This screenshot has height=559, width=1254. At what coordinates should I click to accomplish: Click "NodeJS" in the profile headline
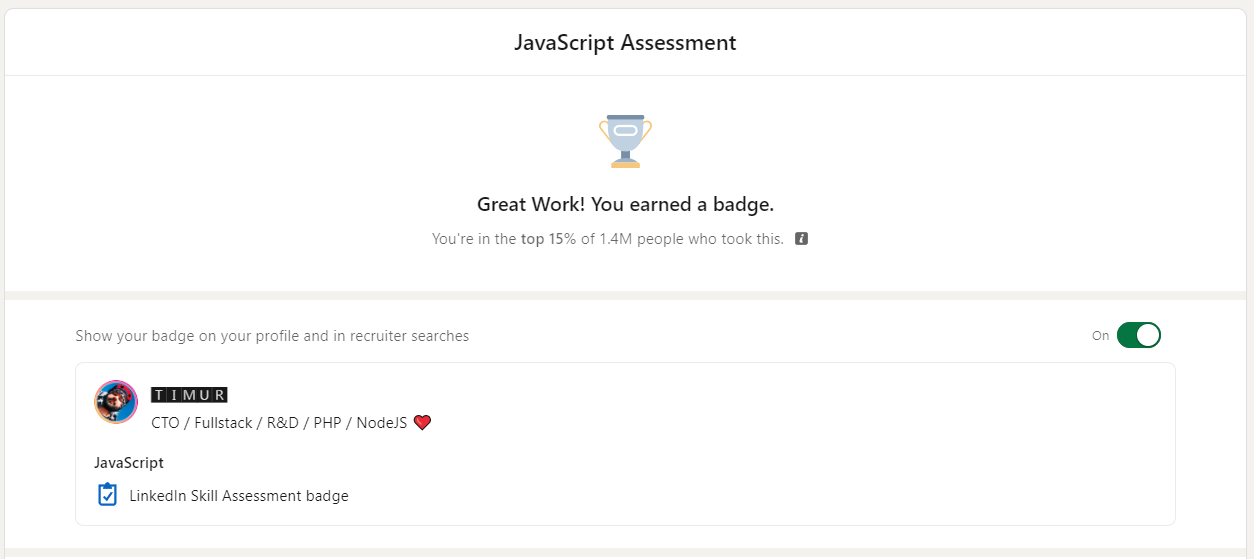[x=381, y=423]
